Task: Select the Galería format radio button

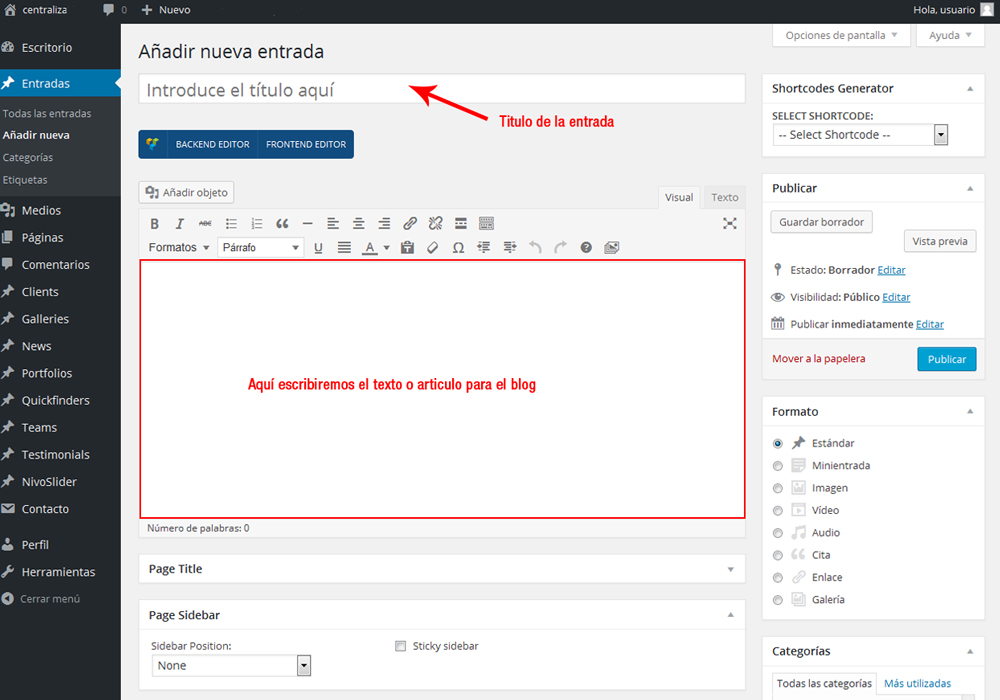Action: click(x=778, y=600)
